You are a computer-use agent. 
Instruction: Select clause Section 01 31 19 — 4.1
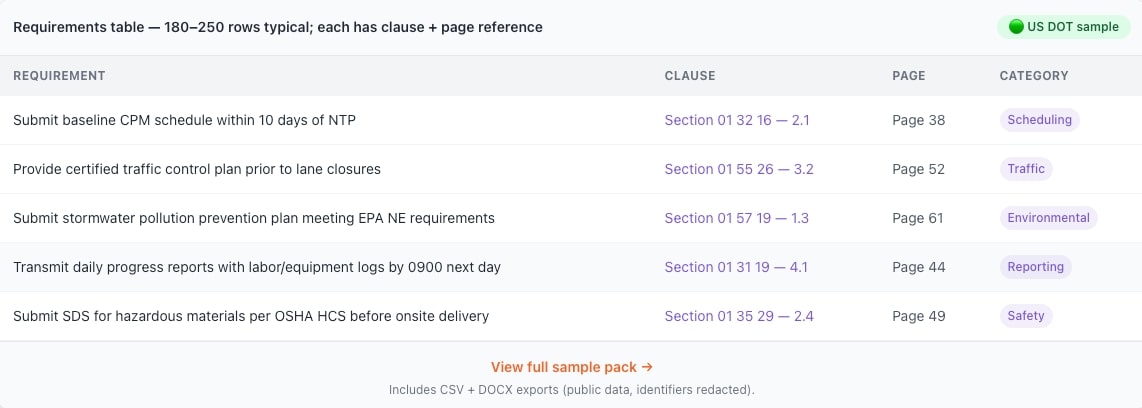(x=735, y=267)
